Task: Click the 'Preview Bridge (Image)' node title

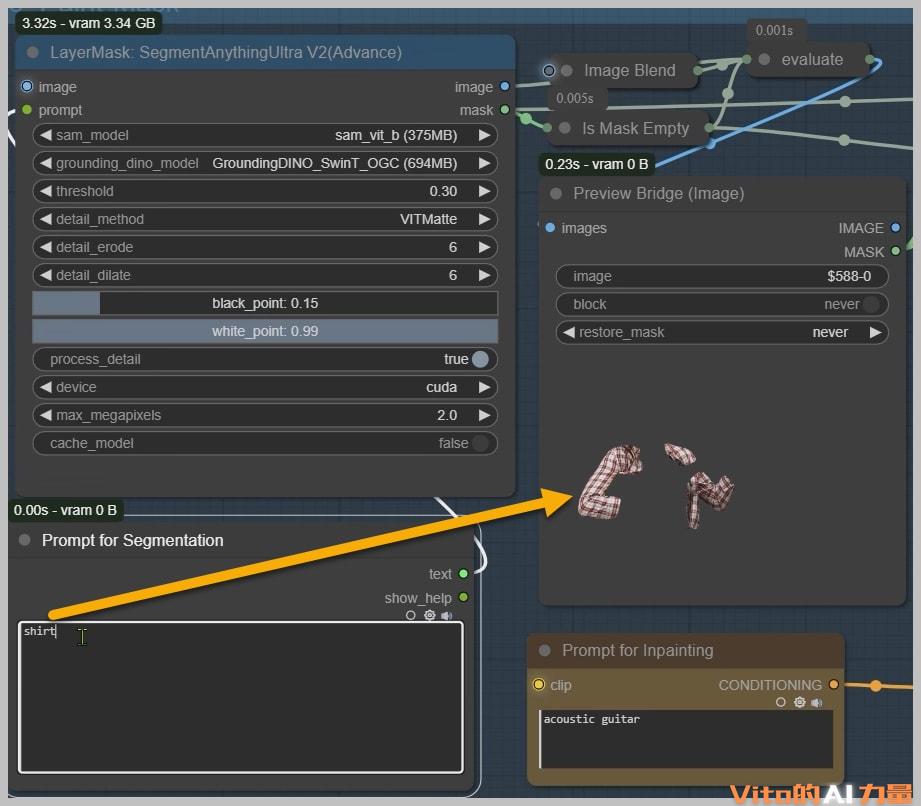Action: tap(658, 194)
